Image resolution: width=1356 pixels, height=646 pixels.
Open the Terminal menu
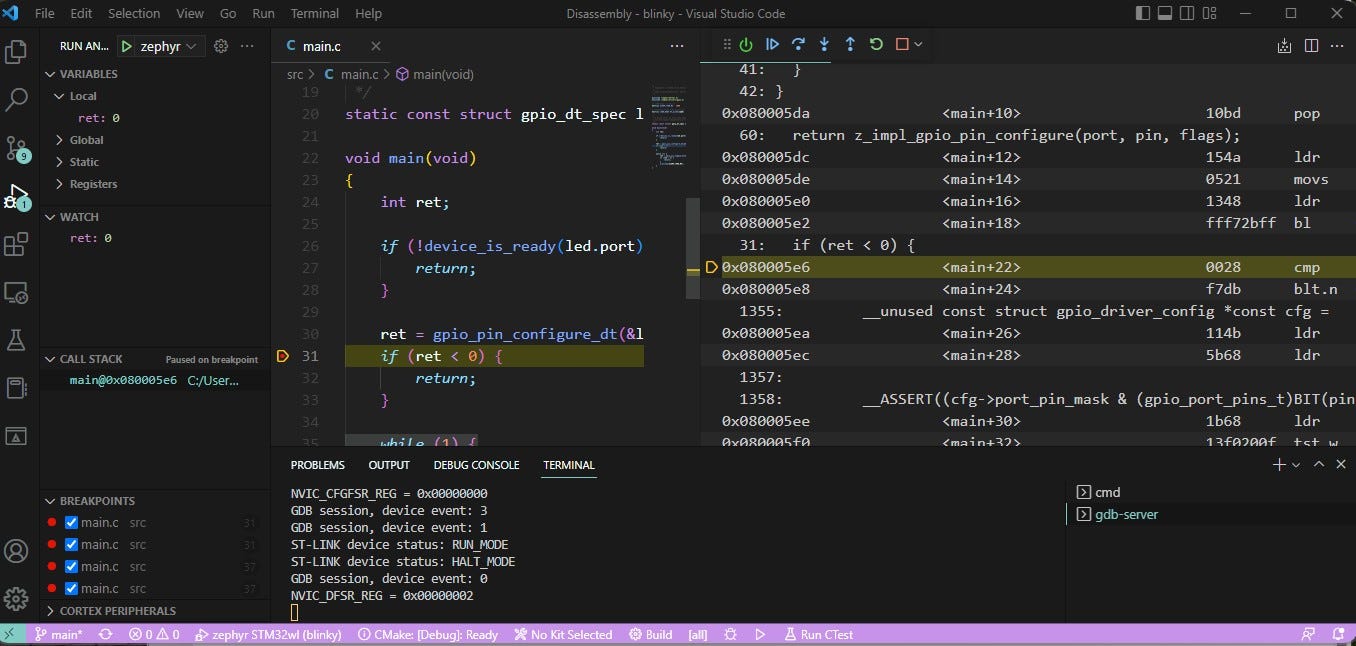[314, 14]
